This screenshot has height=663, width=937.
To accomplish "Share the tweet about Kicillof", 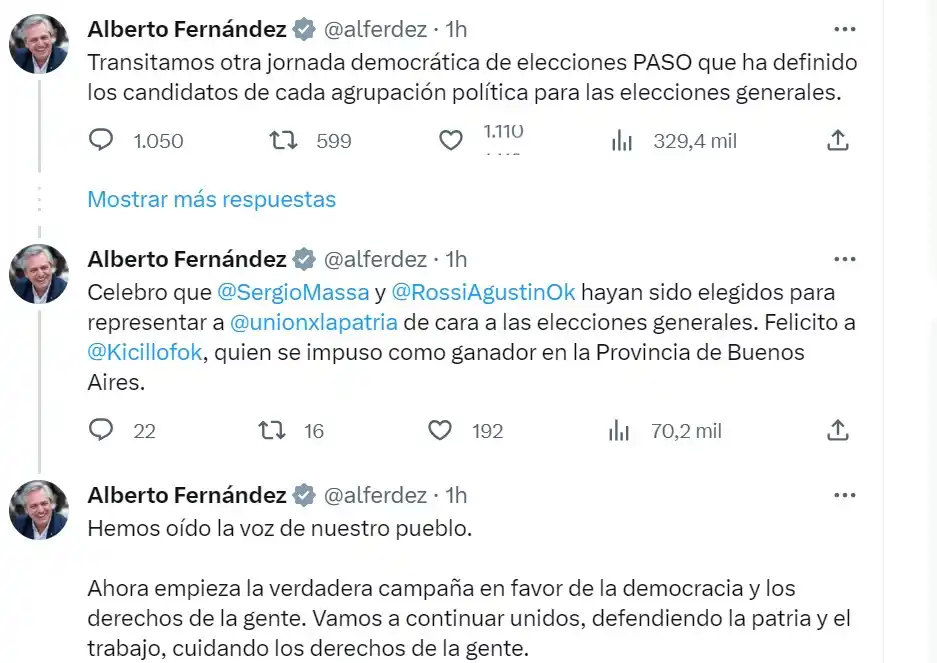I will [838, 431].
